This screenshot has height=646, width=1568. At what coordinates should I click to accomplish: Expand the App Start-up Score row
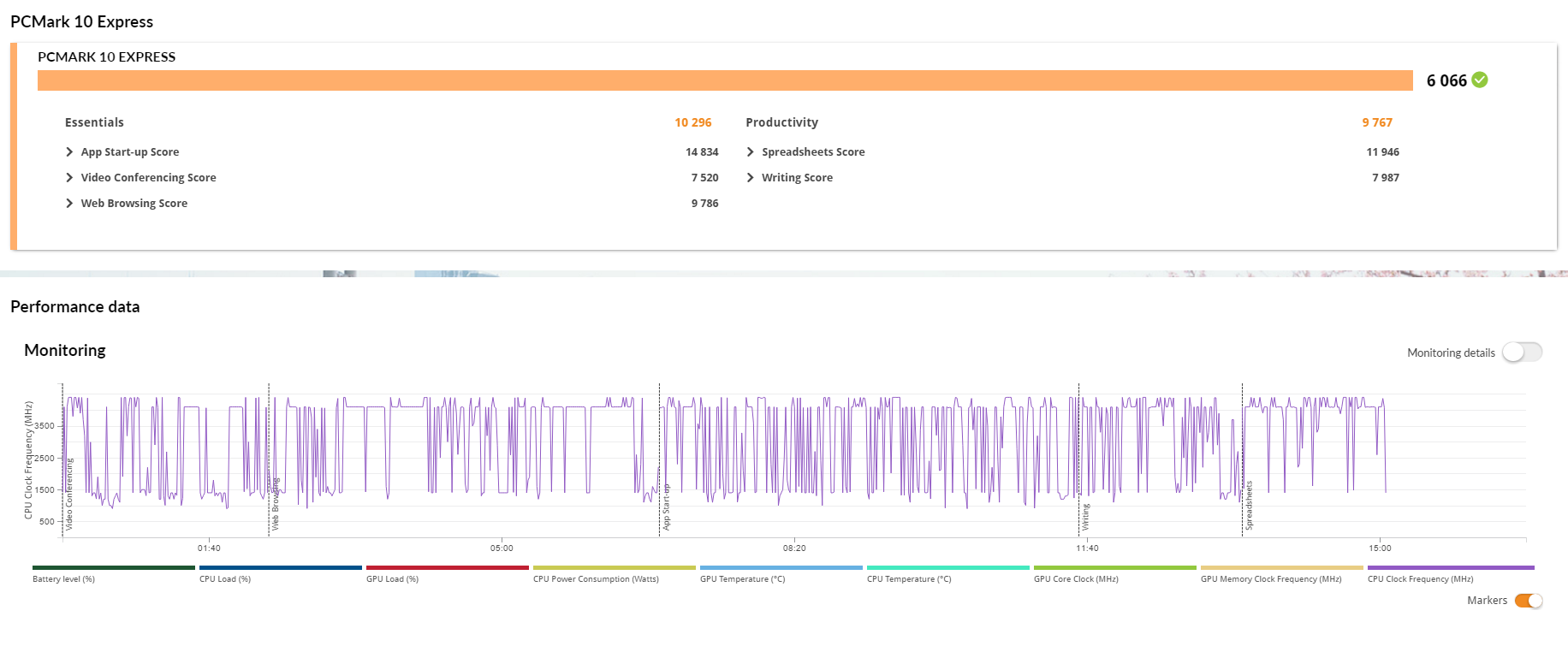69,152
